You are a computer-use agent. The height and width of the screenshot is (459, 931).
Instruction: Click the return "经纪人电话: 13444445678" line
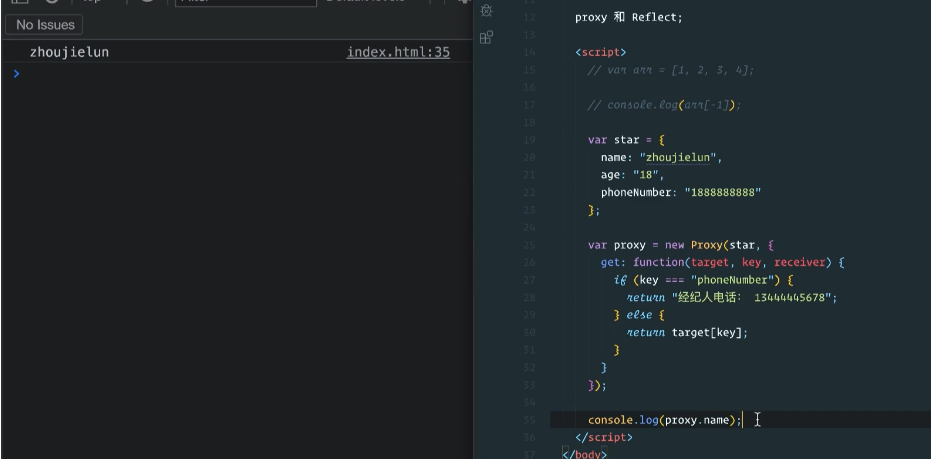tap(732, 297)
